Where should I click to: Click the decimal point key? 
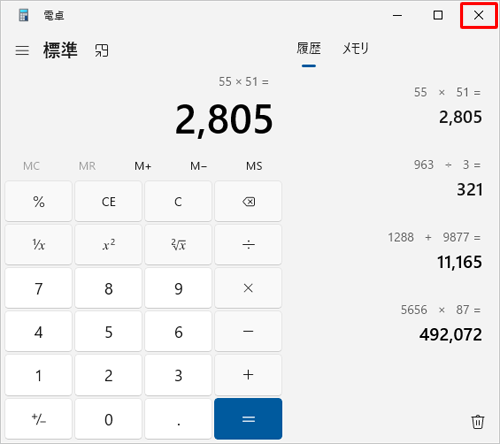coord(178,419)
